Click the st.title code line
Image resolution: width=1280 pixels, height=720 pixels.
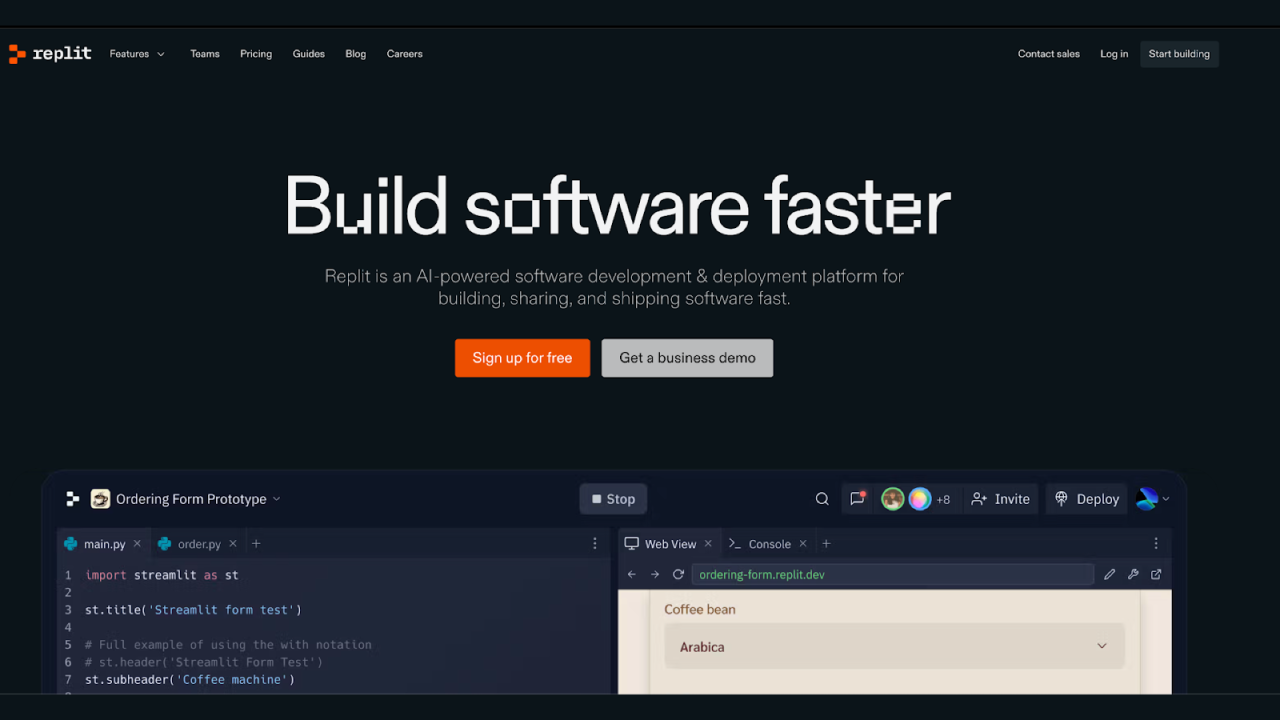click(x=193, y=610)
